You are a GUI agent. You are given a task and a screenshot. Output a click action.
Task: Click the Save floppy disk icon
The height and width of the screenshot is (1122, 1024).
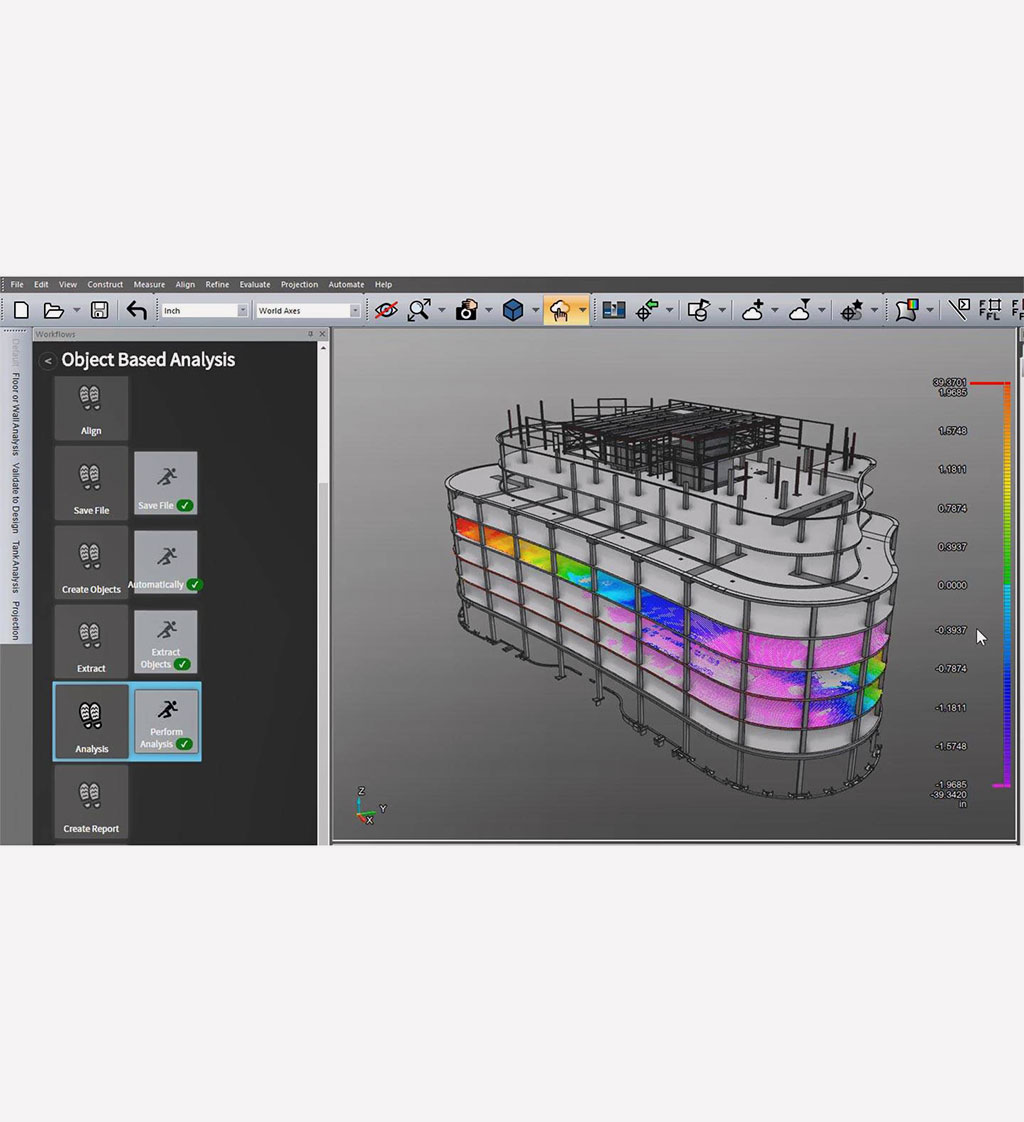tap(99, 311)
